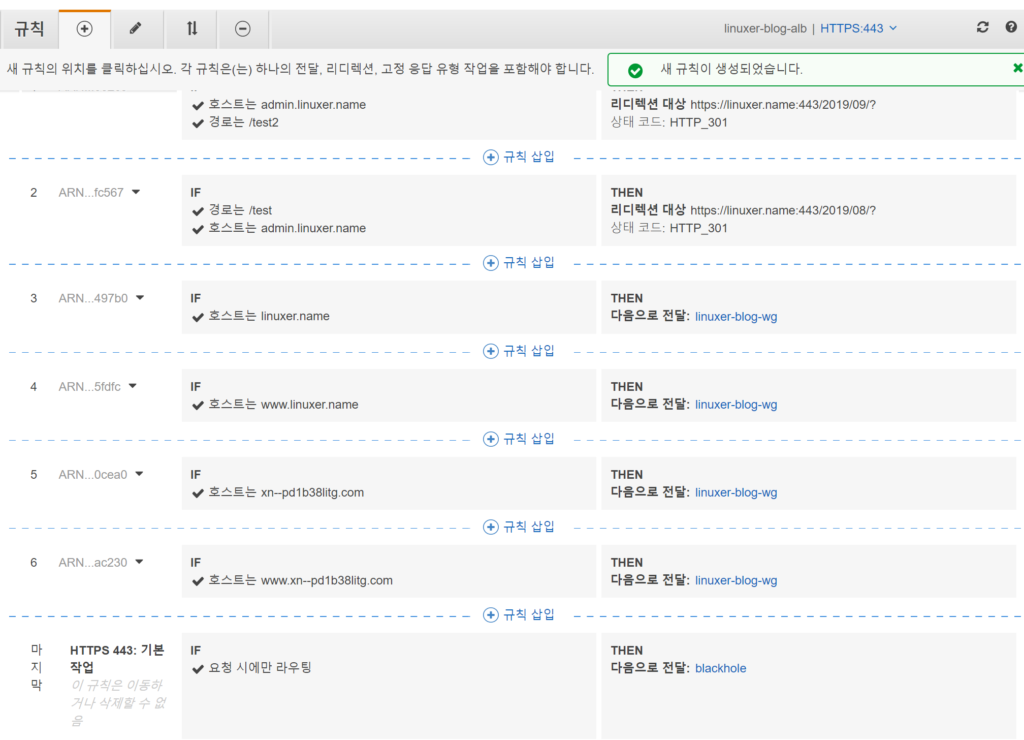Screen dimensions: 1024x740
Task: Switch to the 규칙 tab
Action: (x=29, y=29)
